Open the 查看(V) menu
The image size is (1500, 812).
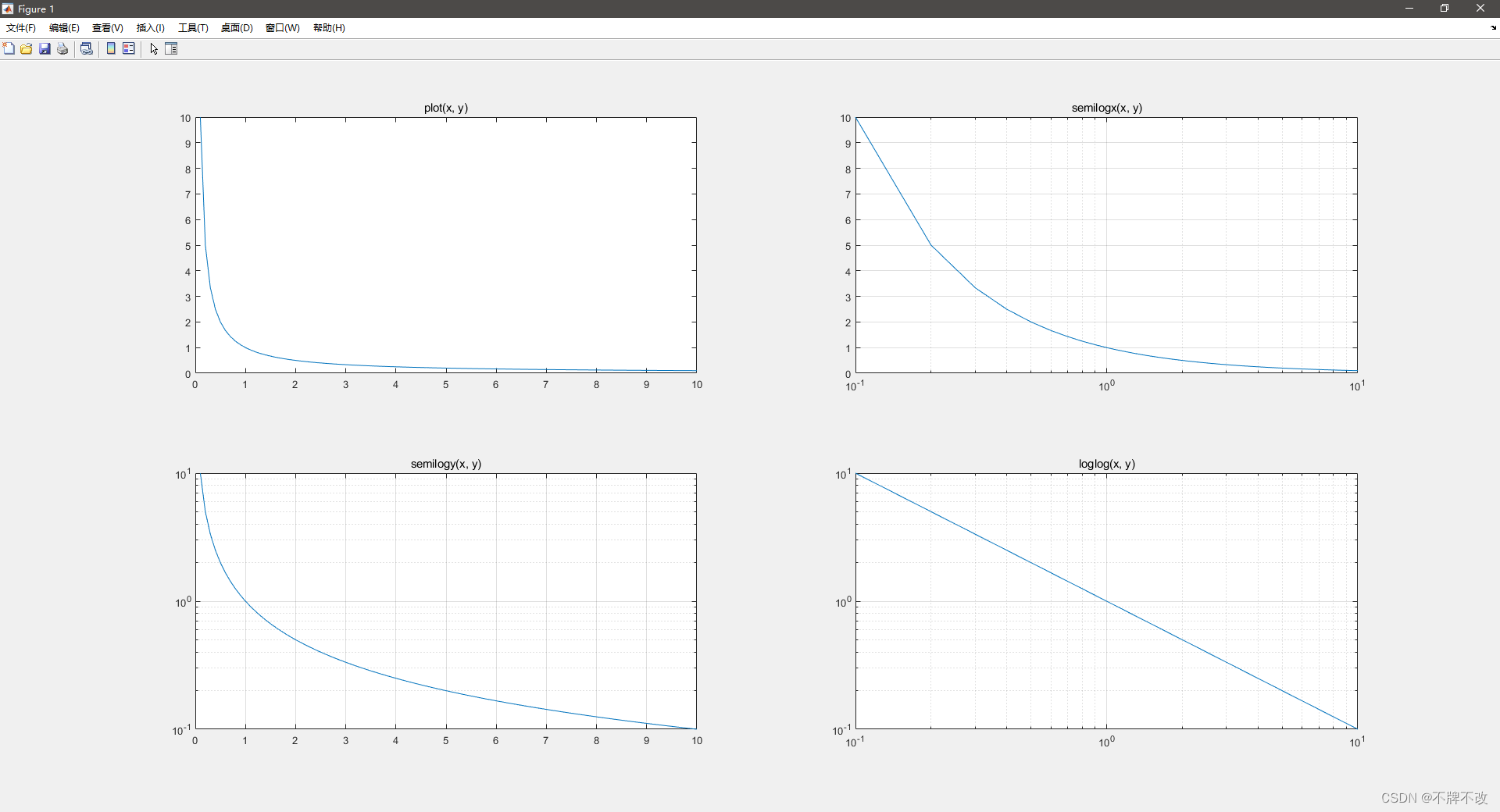tap(108, 27)
